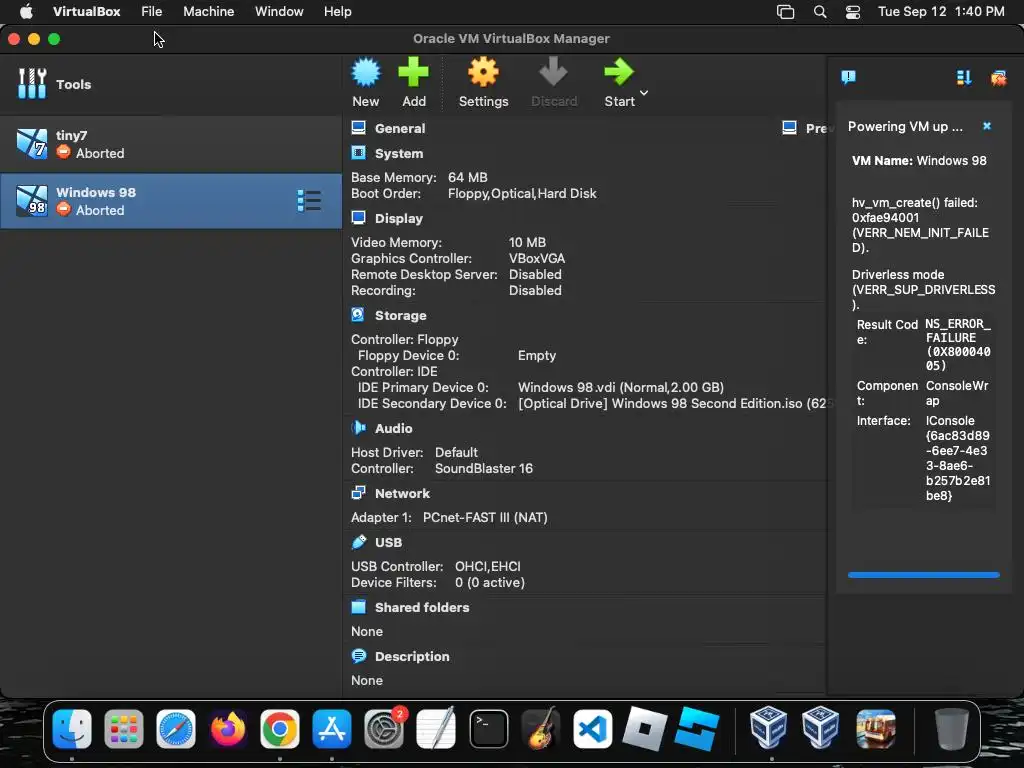
Task: Open Spotlight search in menu bar
Action: tap(820, 12)
